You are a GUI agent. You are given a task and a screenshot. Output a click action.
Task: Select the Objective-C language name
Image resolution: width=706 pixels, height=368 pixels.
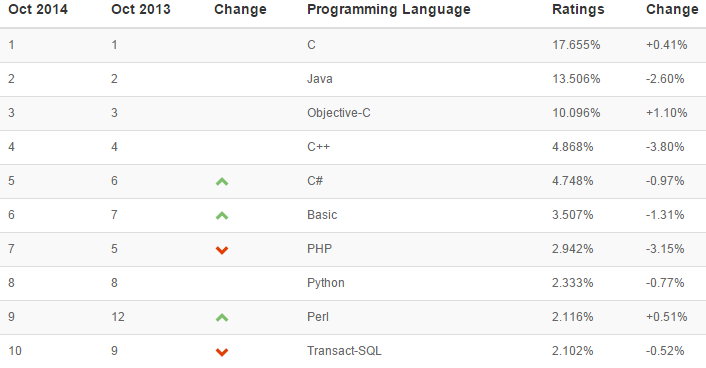[x=339, y=113]
